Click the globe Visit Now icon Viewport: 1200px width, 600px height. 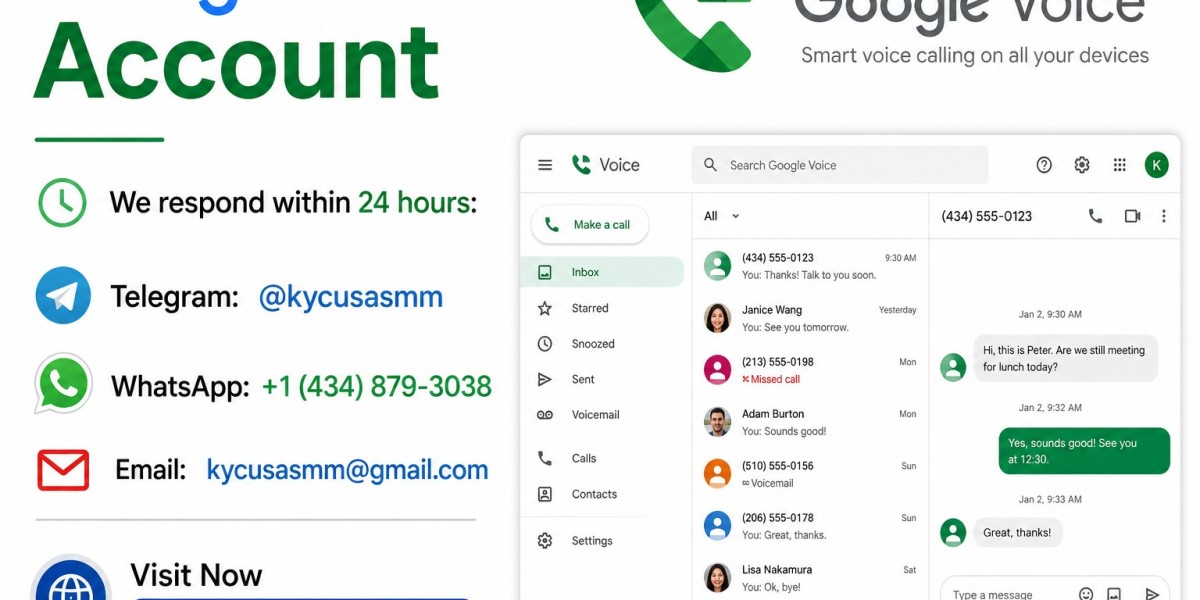pos(71,580)
